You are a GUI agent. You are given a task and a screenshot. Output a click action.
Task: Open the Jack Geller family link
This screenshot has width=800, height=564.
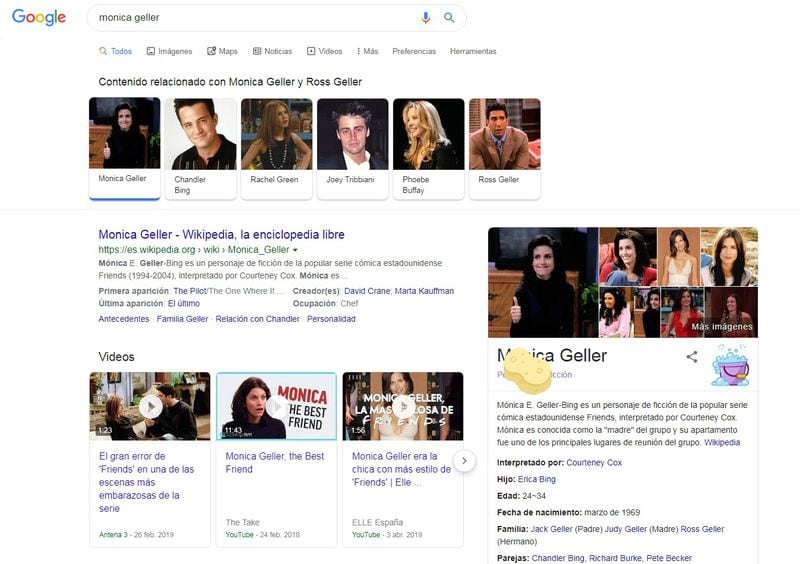click(552, 529)
